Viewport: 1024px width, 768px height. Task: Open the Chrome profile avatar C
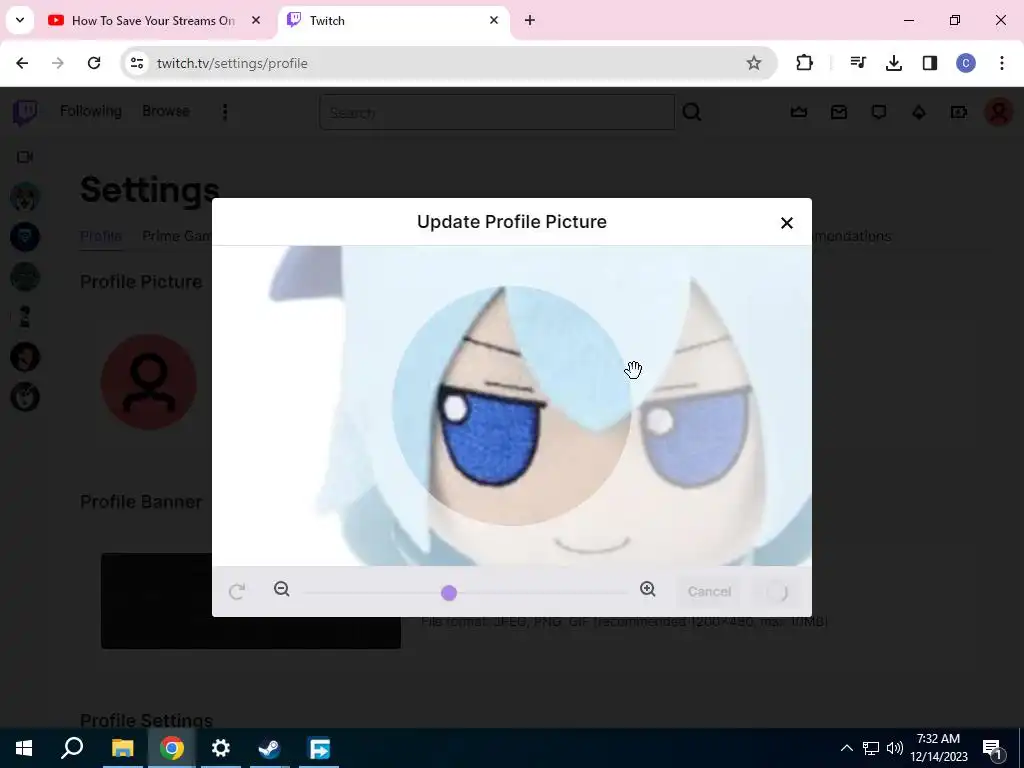pos(965,63)
